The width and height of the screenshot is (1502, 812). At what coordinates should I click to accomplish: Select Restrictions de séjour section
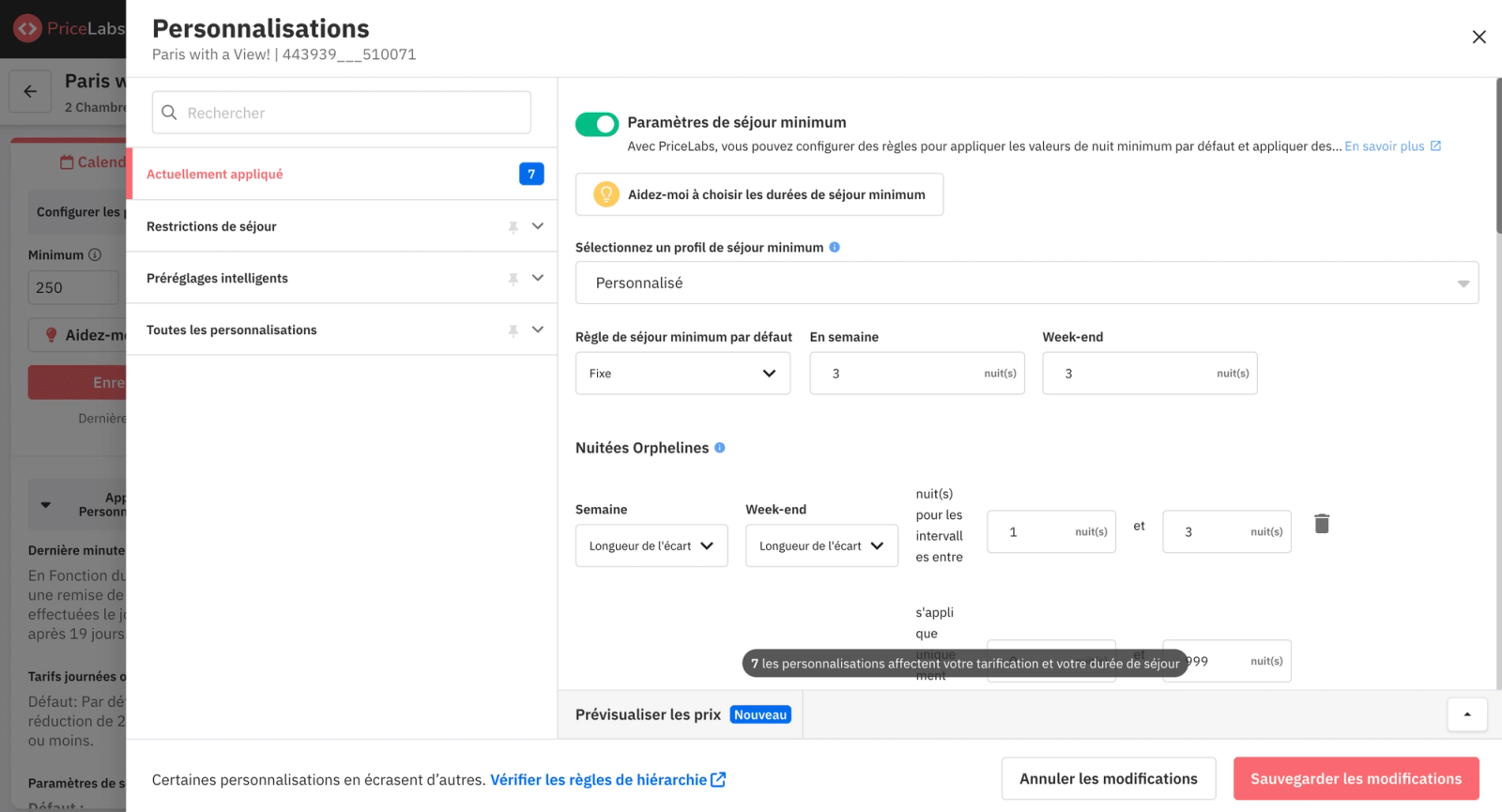click(x=342, y=226)
